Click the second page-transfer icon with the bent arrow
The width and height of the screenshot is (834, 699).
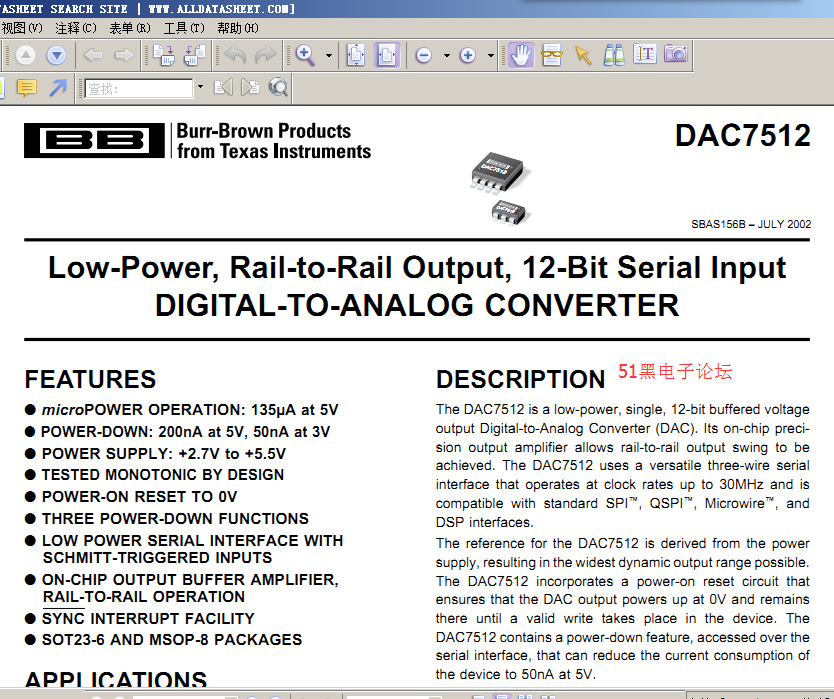[195, 55]
